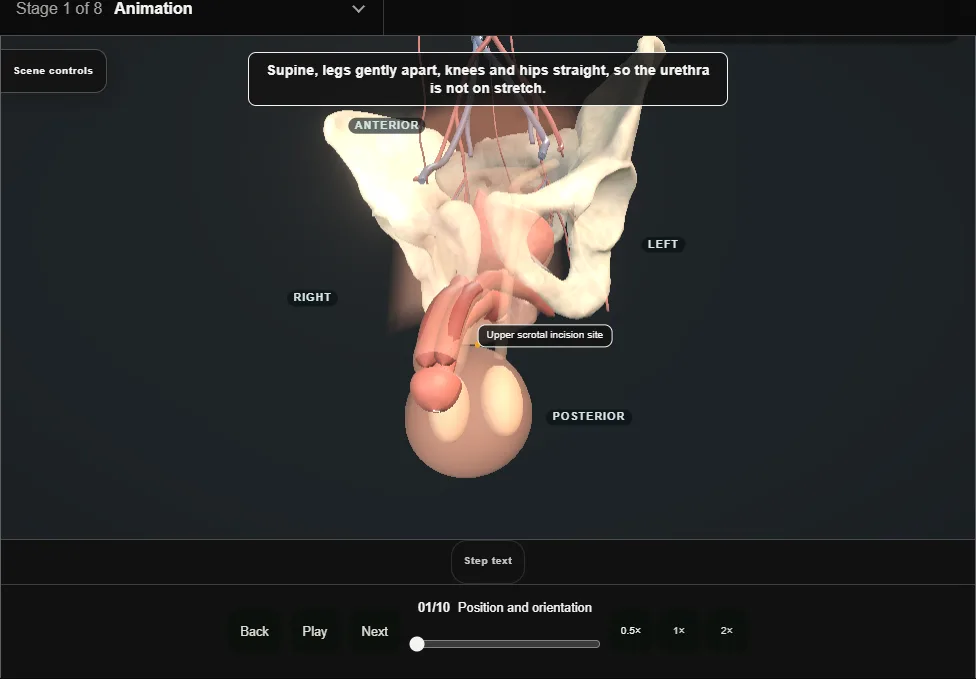This screenshot has height=679, width=976.
Task: Advance to the Next step
Action: tap(375, 632)
